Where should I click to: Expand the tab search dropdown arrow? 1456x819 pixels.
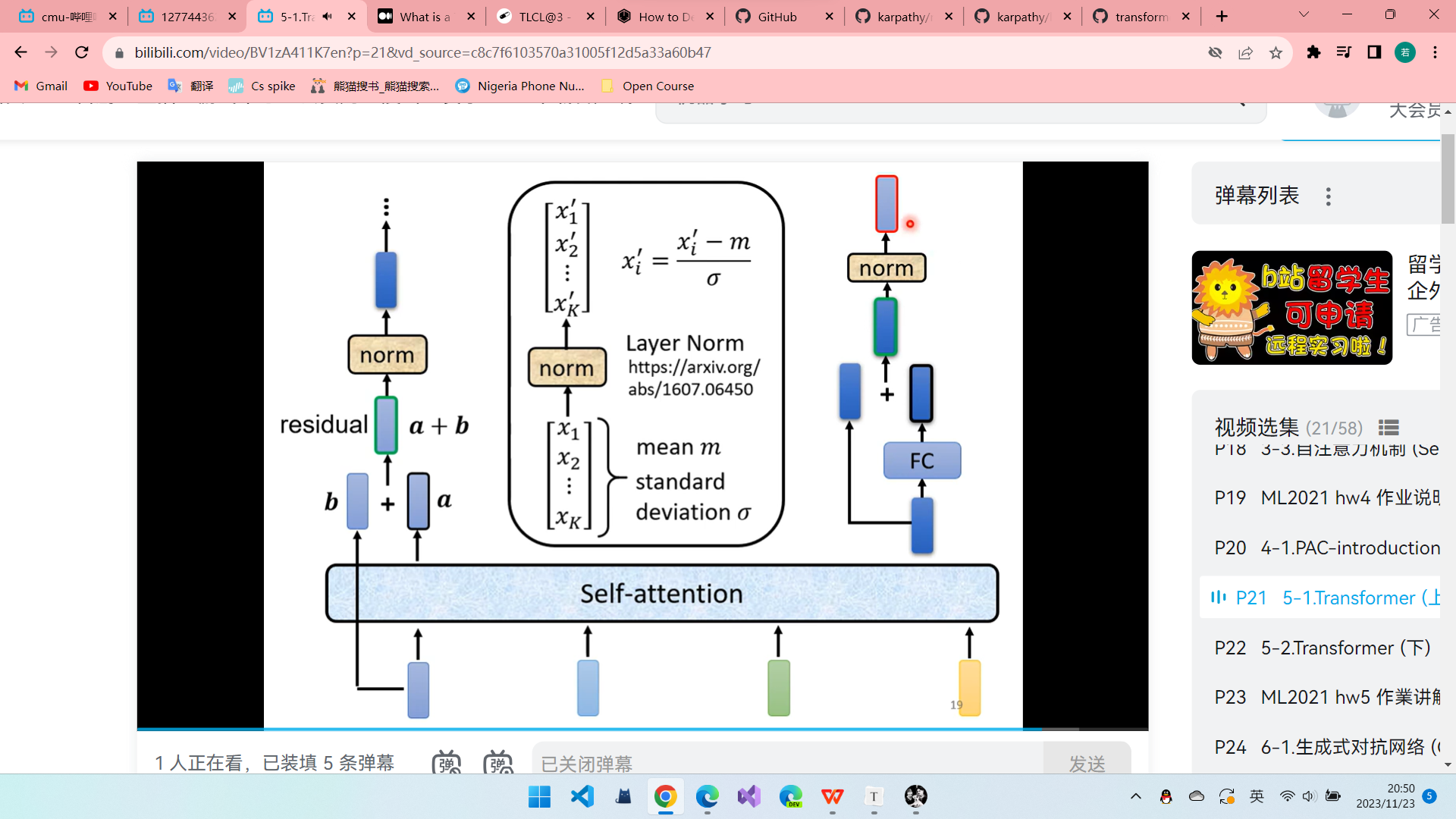pos(1304,15)
